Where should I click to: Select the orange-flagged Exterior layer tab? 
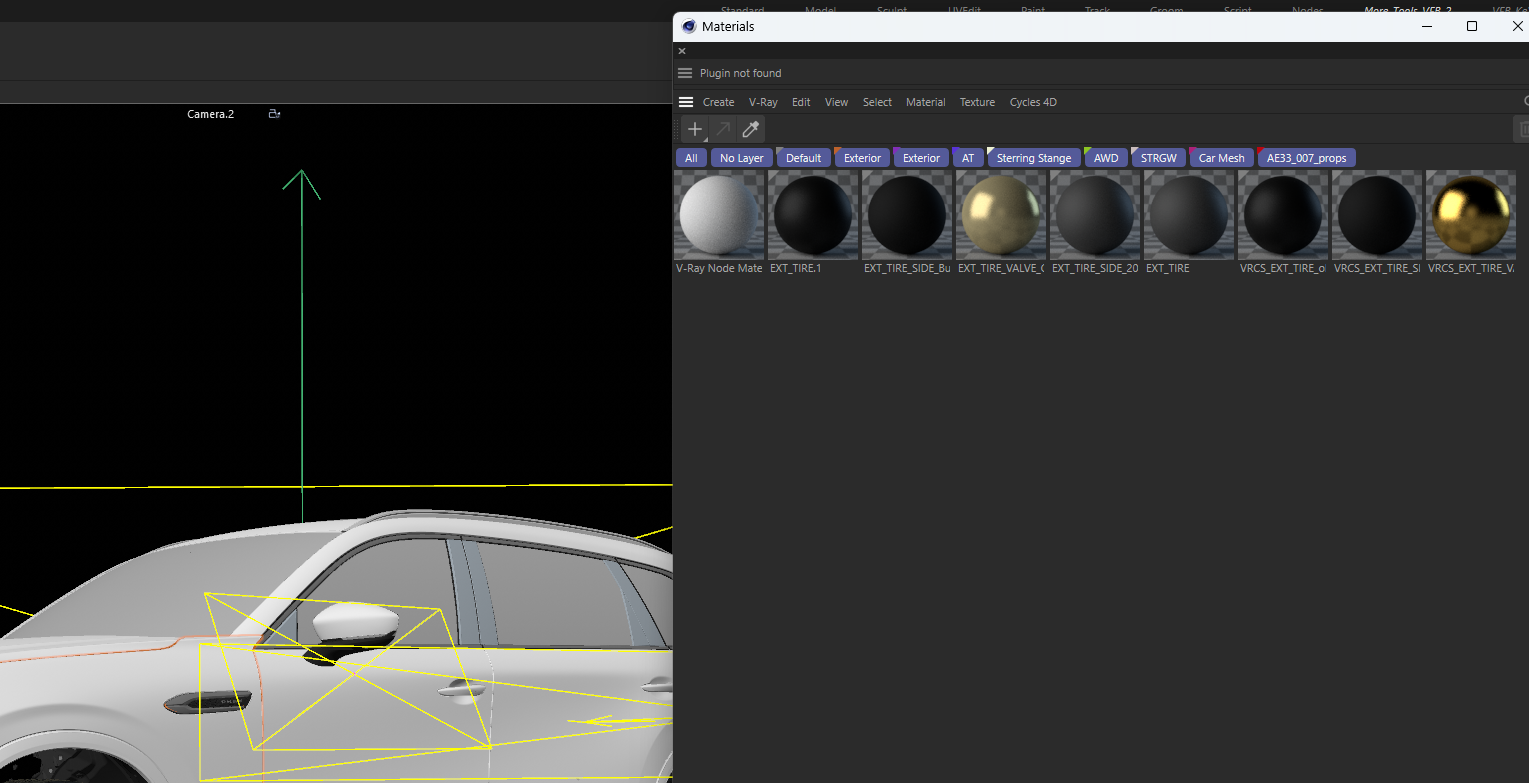click(862, 158)
